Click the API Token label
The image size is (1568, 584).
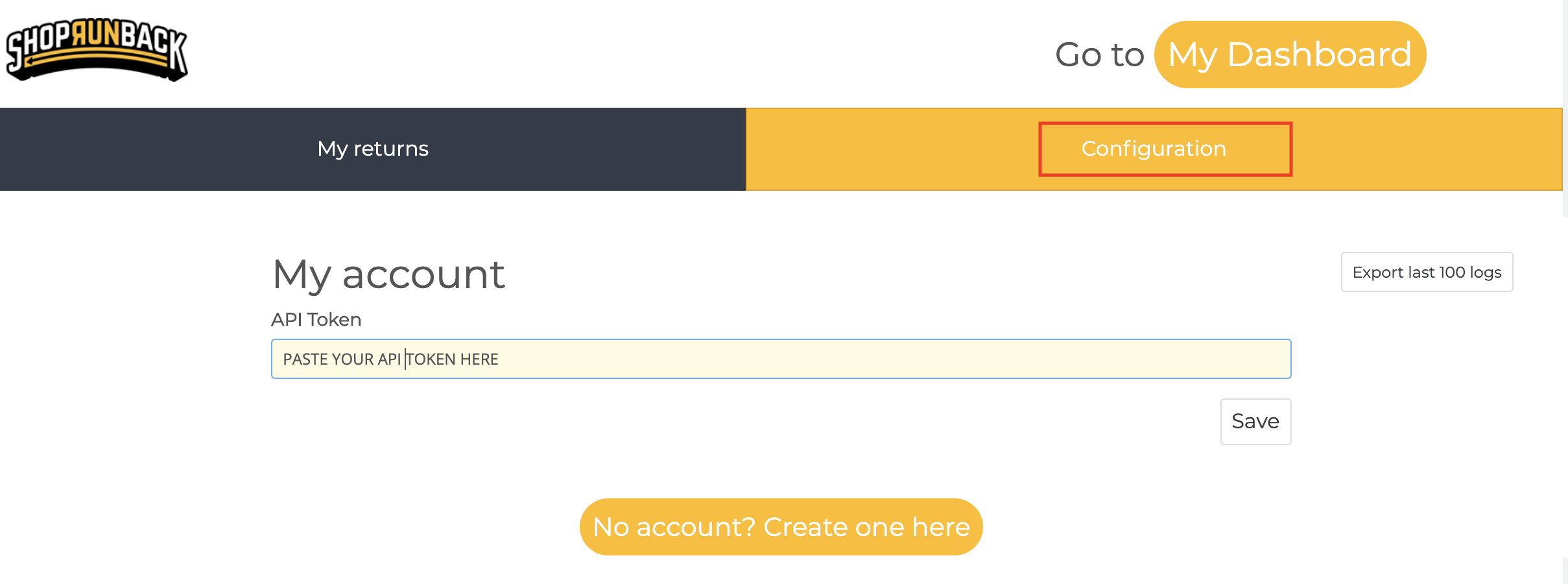point(316,319)
